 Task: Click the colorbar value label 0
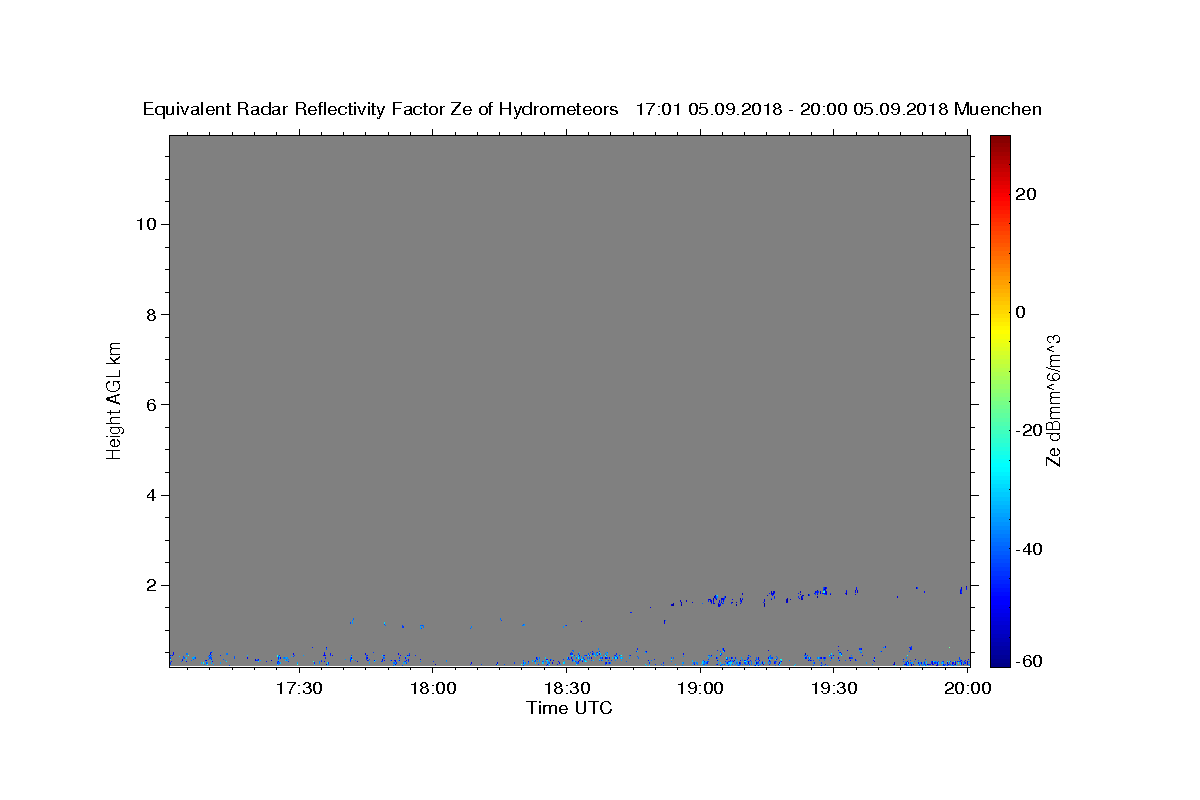point(1021,312)
